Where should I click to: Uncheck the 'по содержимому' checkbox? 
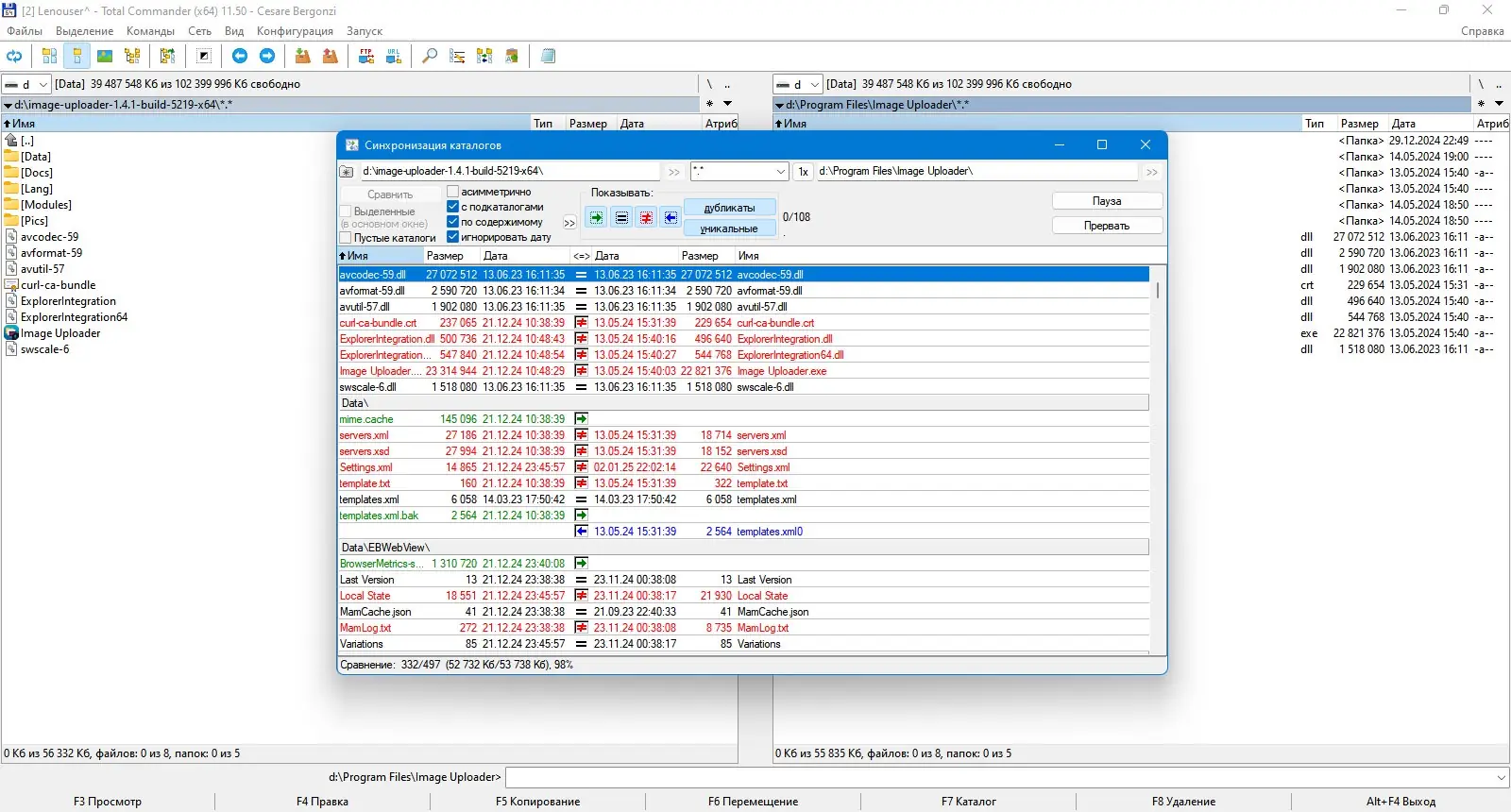coord(453,222)
